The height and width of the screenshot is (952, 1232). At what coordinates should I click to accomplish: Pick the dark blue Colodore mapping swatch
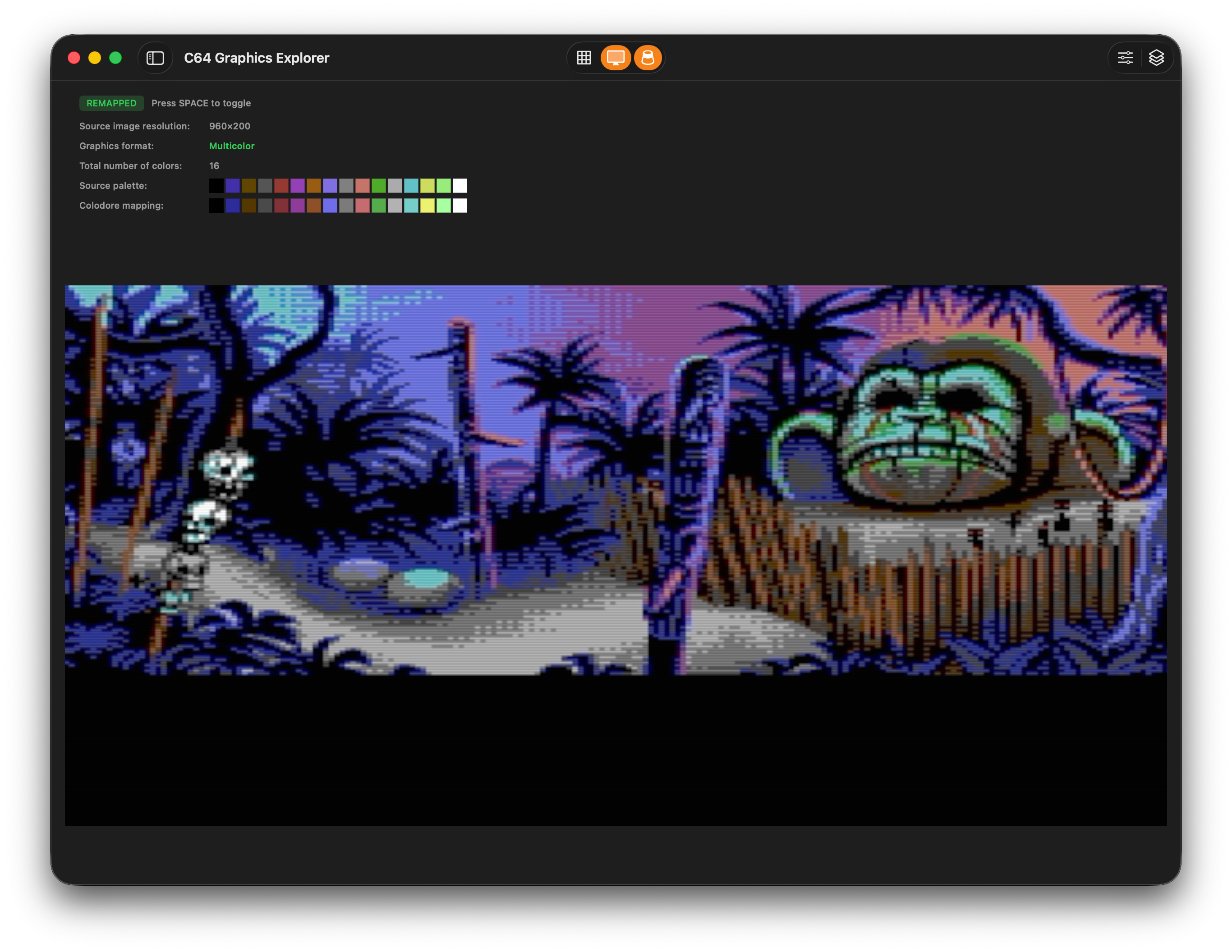pos(232,206)
